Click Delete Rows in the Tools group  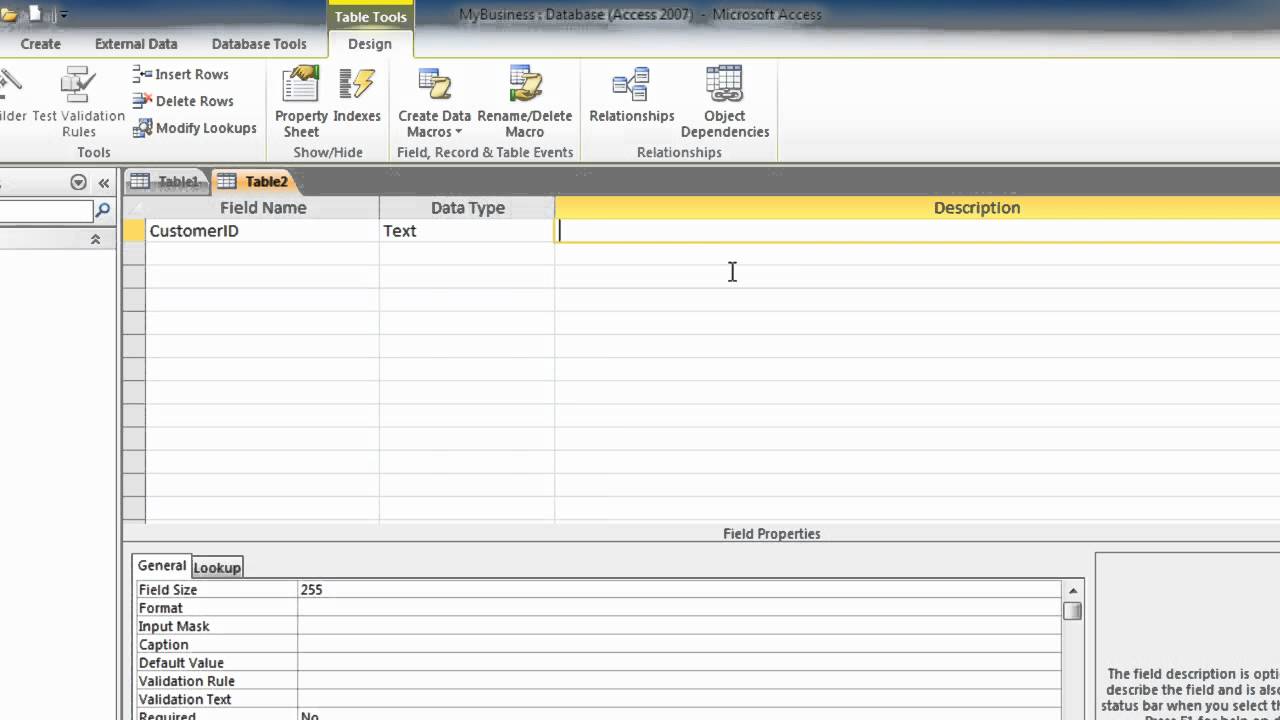tap(182, 101)
